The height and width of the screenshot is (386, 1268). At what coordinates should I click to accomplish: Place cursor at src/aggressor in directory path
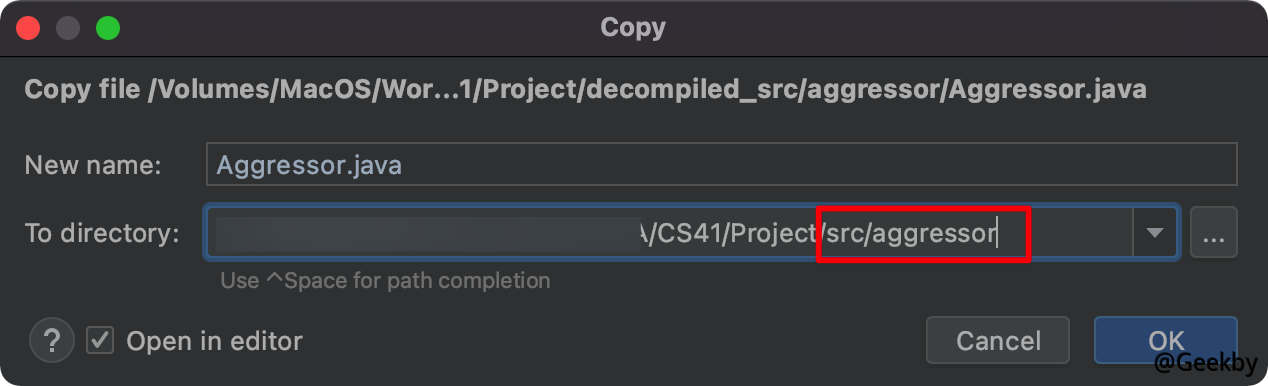912,234
